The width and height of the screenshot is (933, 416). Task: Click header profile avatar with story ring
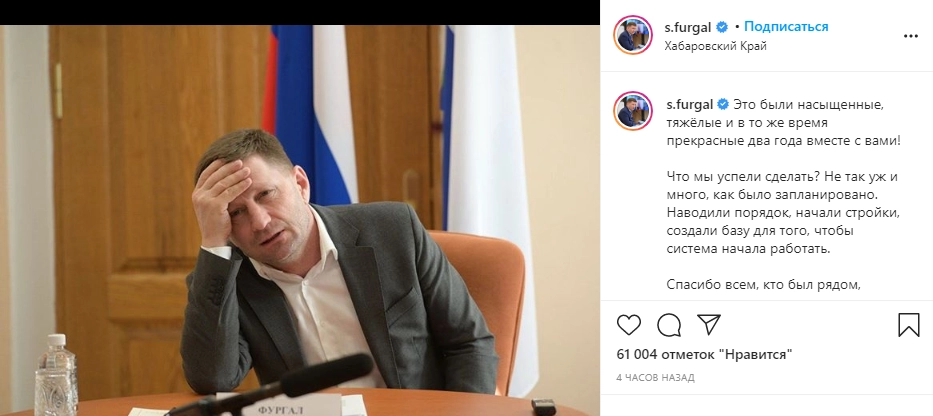[x=633, y=35]
